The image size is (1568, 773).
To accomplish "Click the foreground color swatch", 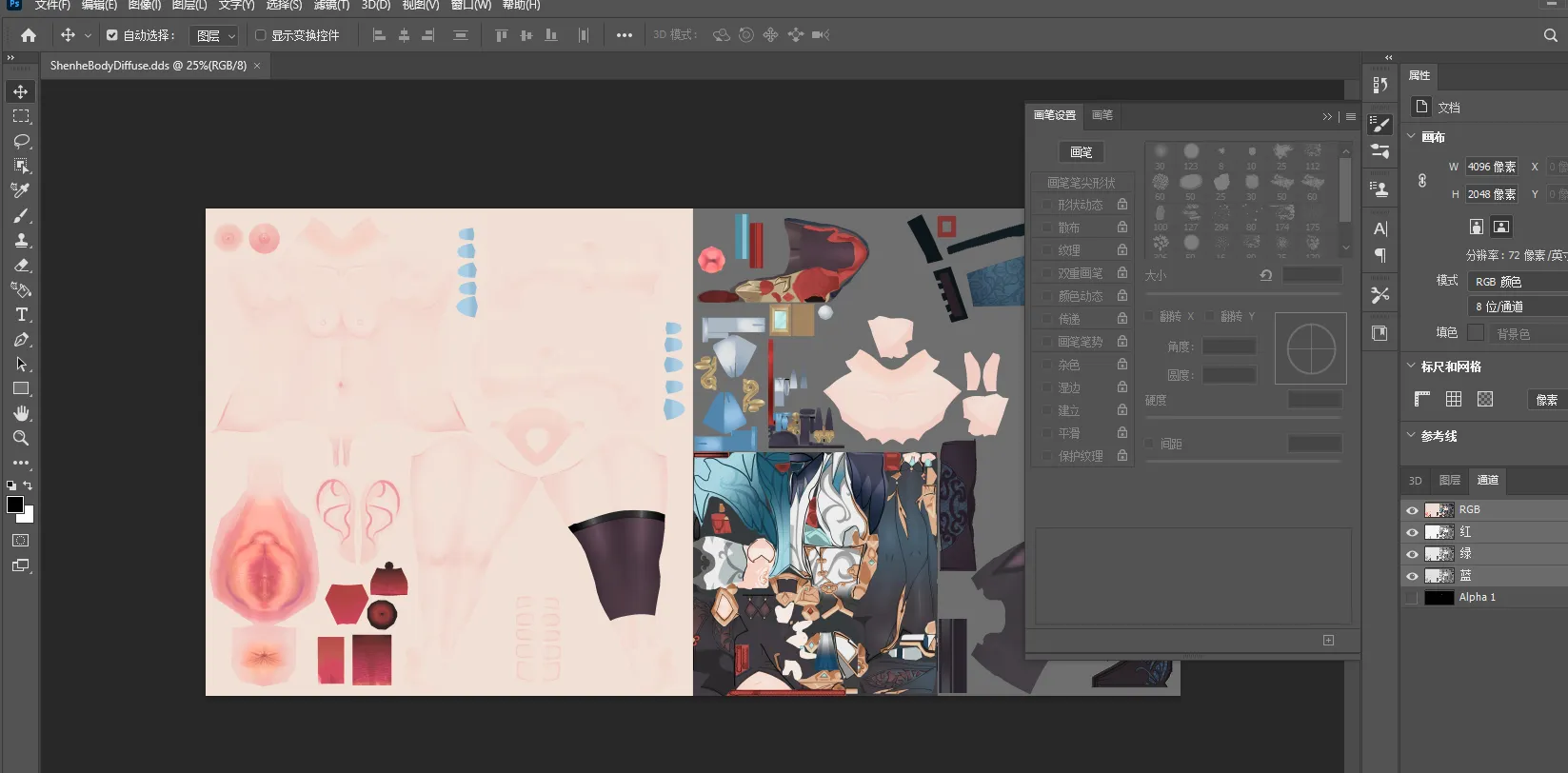I will [15, 505].
